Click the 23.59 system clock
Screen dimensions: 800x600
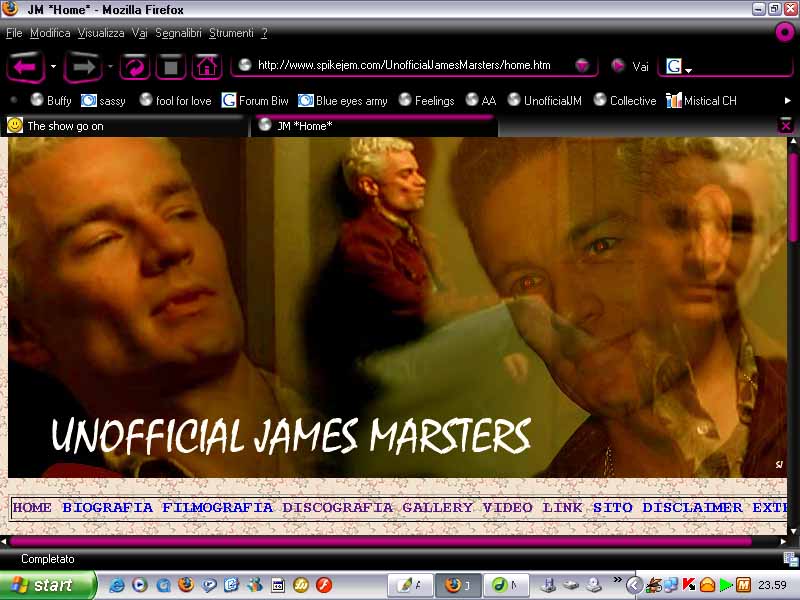coord(772,585)
